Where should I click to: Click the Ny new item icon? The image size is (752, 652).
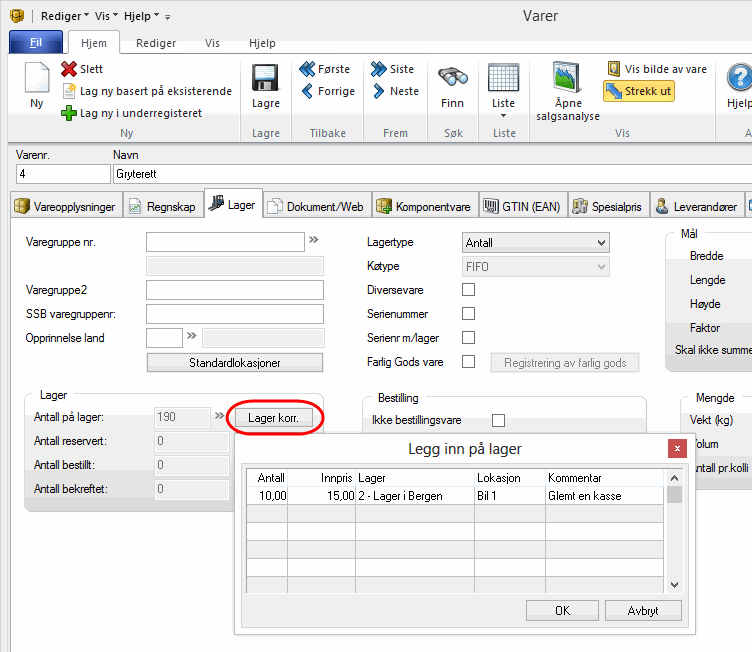[37, 83]
